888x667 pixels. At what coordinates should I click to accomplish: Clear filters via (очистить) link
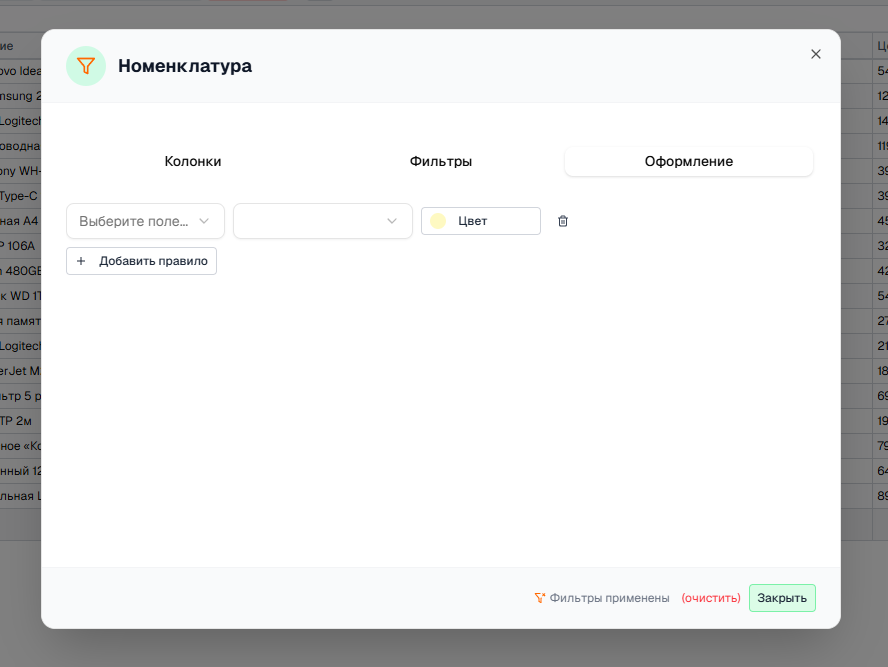pos(711,598)
